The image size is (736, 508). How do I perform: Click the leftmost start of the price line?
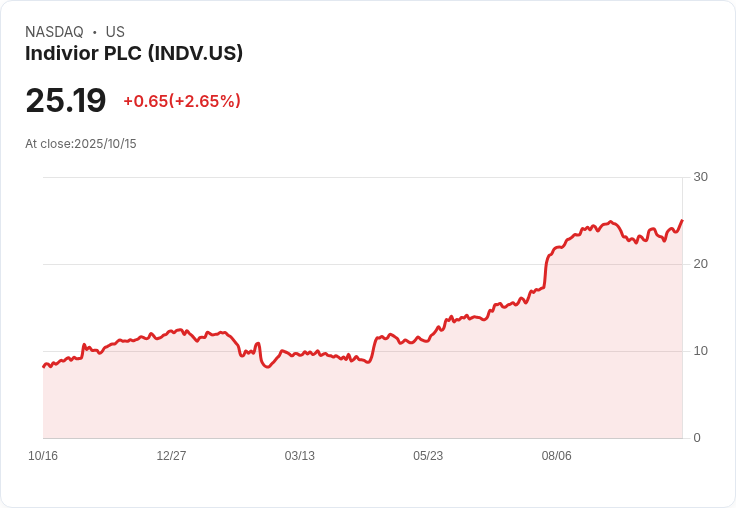(x=43, y=366)
